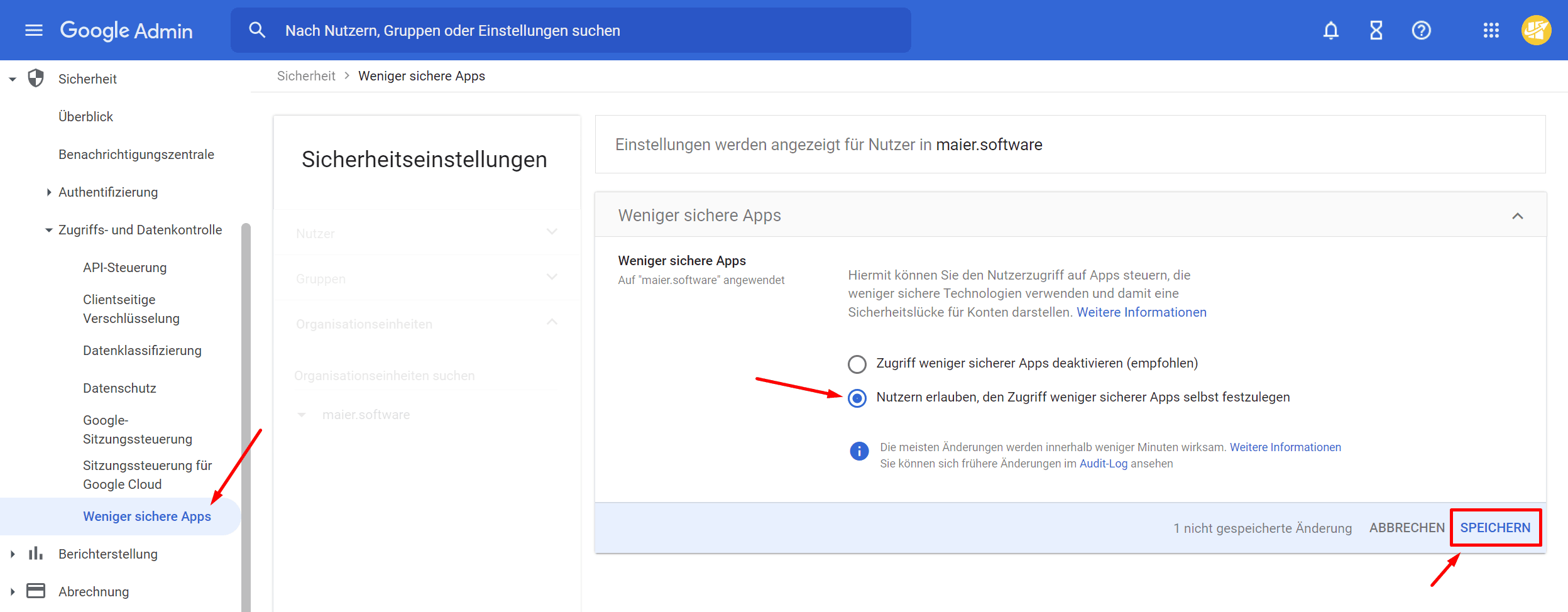Image resolution: width=1568 pixels, height=612 pixels.
Task: Open the account profile avatar
Action: (x=1535, y=30)
